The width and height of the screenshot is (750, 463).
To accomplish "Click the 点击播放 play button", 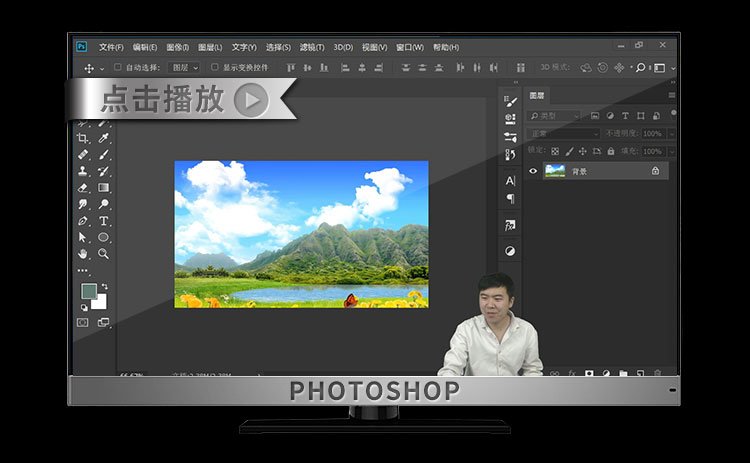I will point(251,100).
